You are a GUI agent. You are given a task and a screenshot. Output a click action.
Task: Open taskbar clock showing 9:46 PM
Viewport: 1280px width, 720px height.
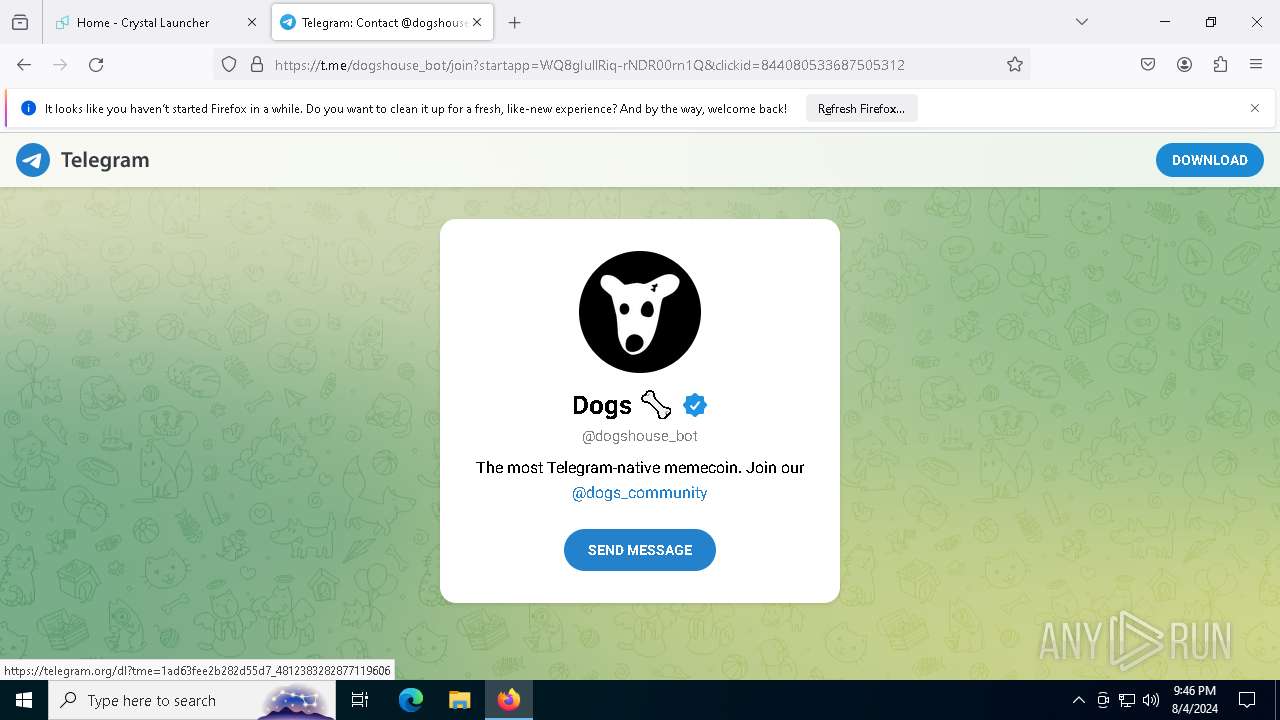(x=1195, y=700)
